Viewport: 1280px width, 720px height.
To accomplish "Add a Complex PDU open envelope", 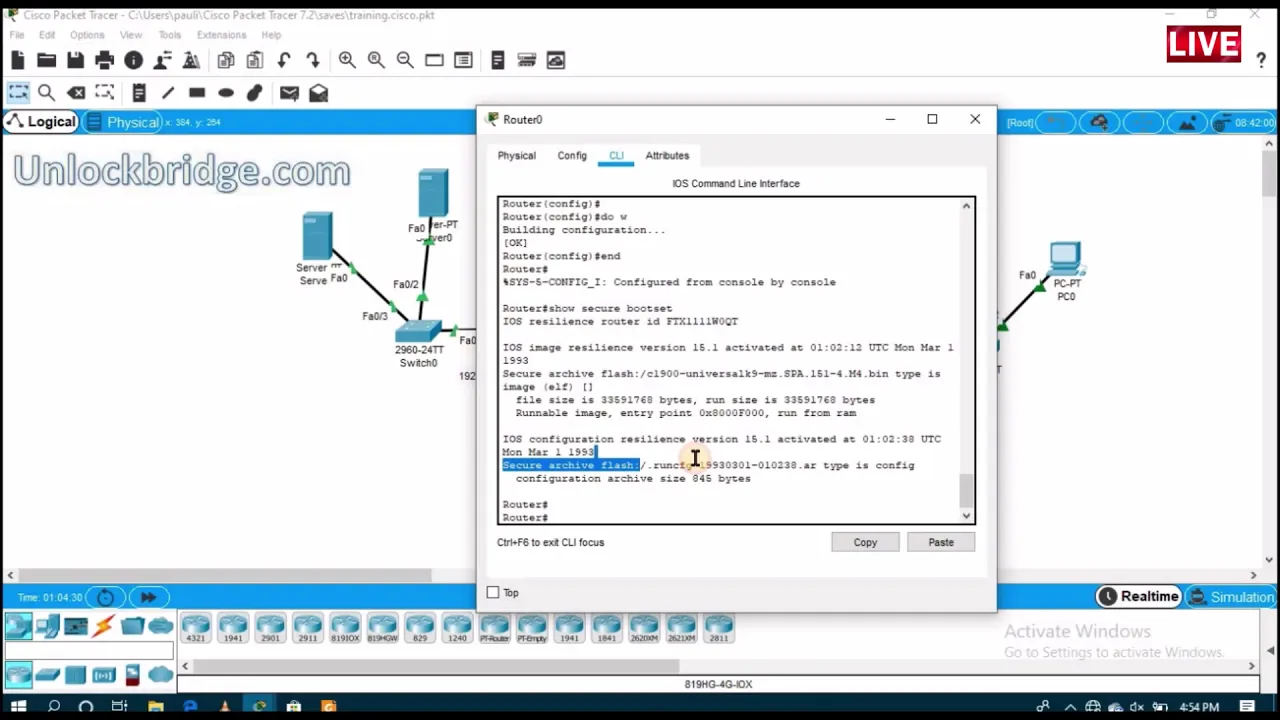I will [318, 93].
